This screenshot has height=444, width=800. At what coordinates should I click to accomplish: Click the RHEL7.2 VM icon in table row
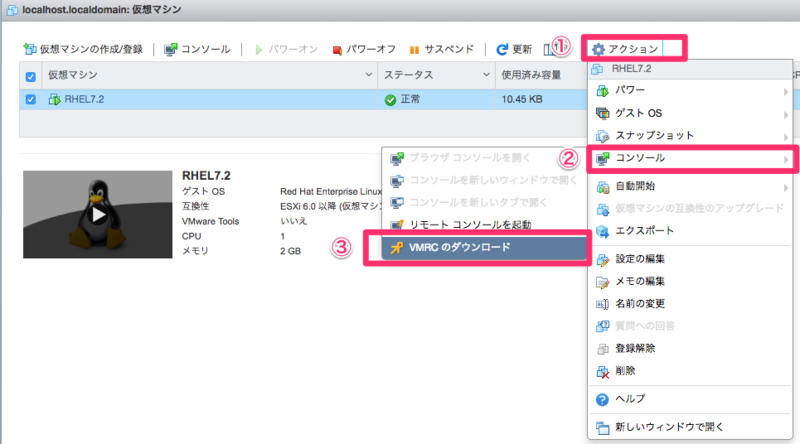click(x=54, y=99)
